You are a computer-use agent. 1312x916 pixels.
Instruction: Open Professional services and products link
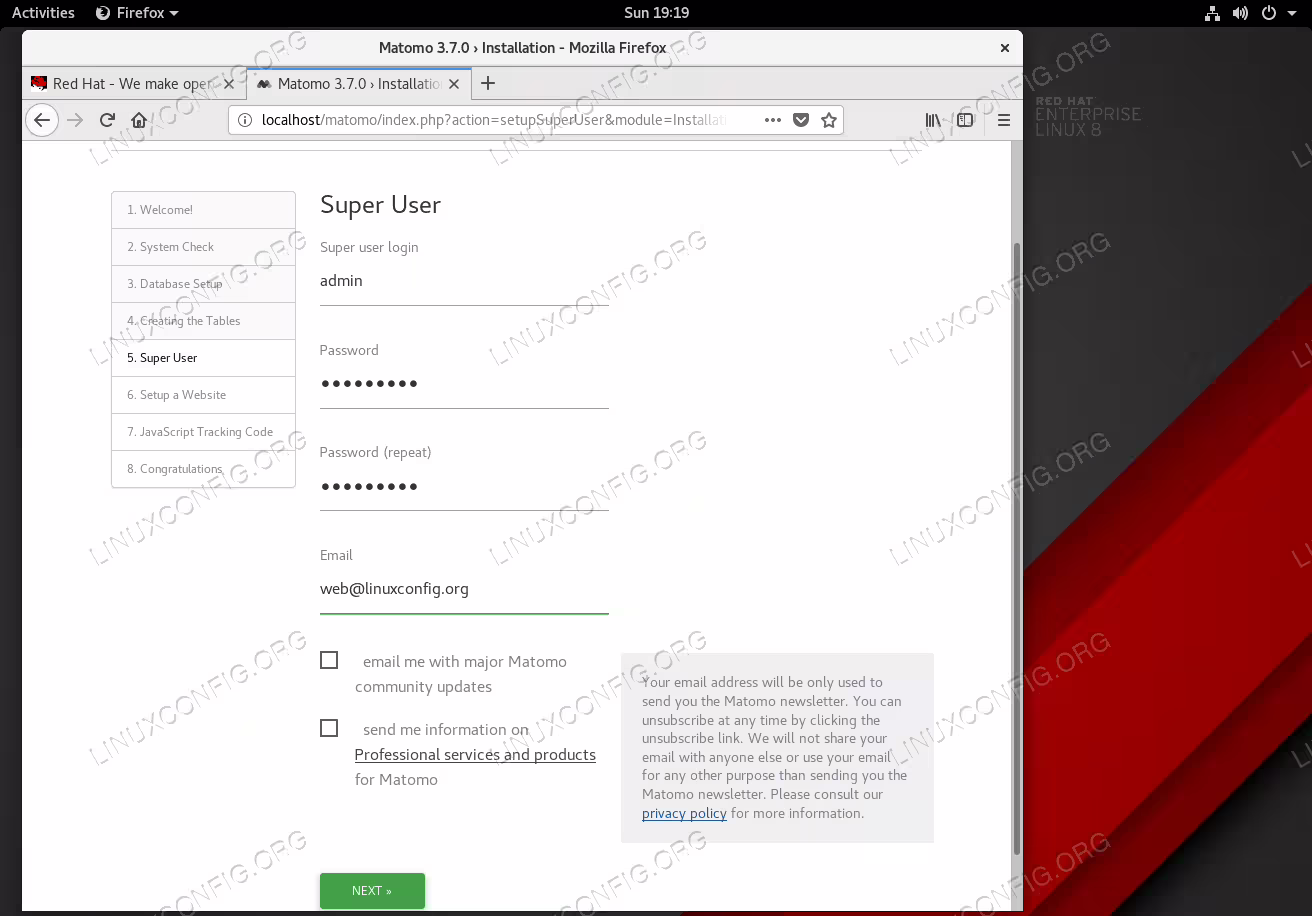pos(475,755)
